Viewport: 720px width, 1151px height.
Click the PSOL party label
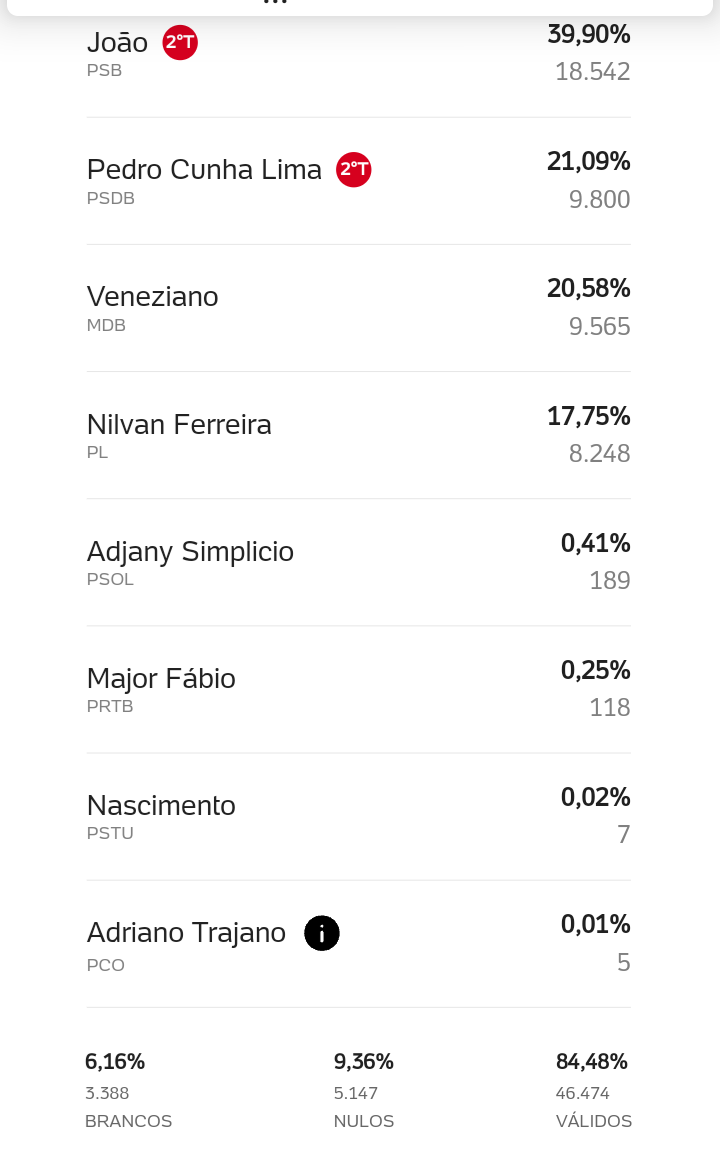click(x=110, y=579)
